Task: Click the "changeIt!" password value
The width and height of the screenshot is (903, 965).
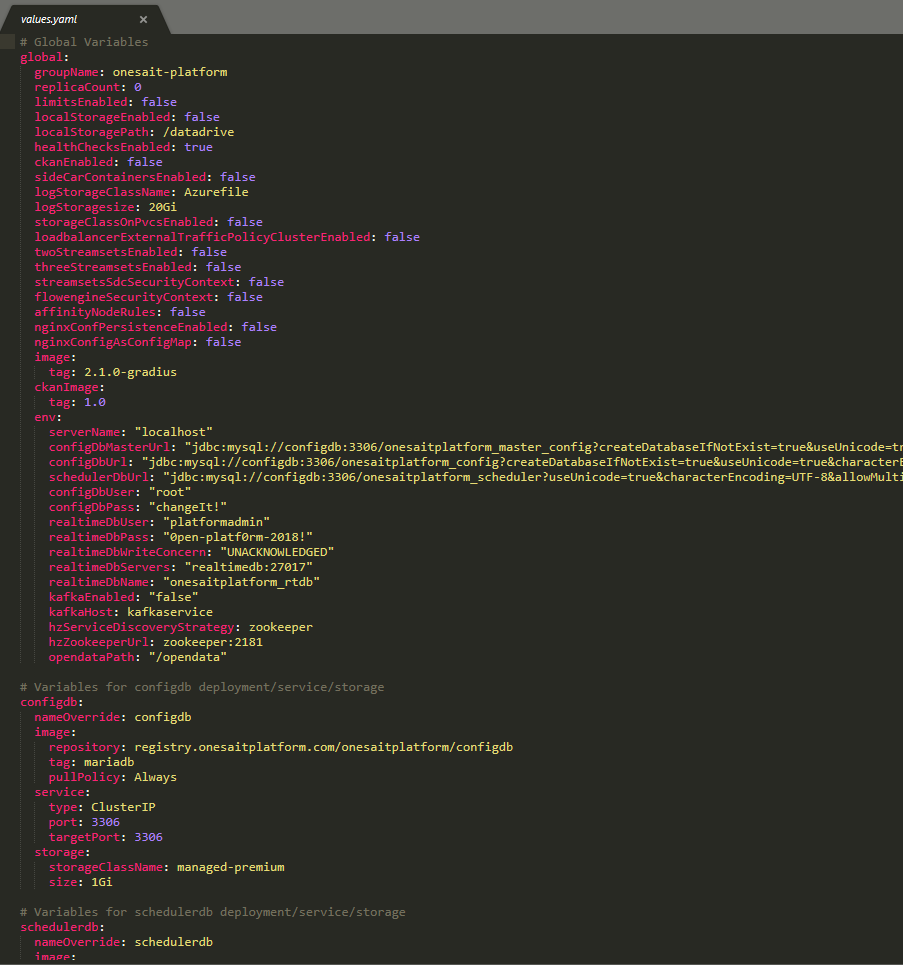Action: click(188, 507)
